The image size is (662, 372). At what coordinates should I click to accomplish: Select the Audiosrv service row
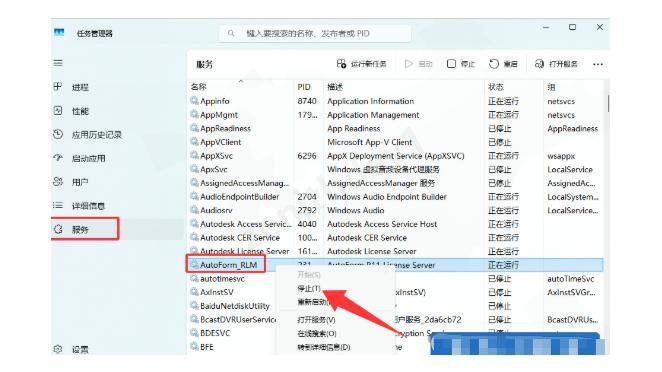tap(396, 210)
